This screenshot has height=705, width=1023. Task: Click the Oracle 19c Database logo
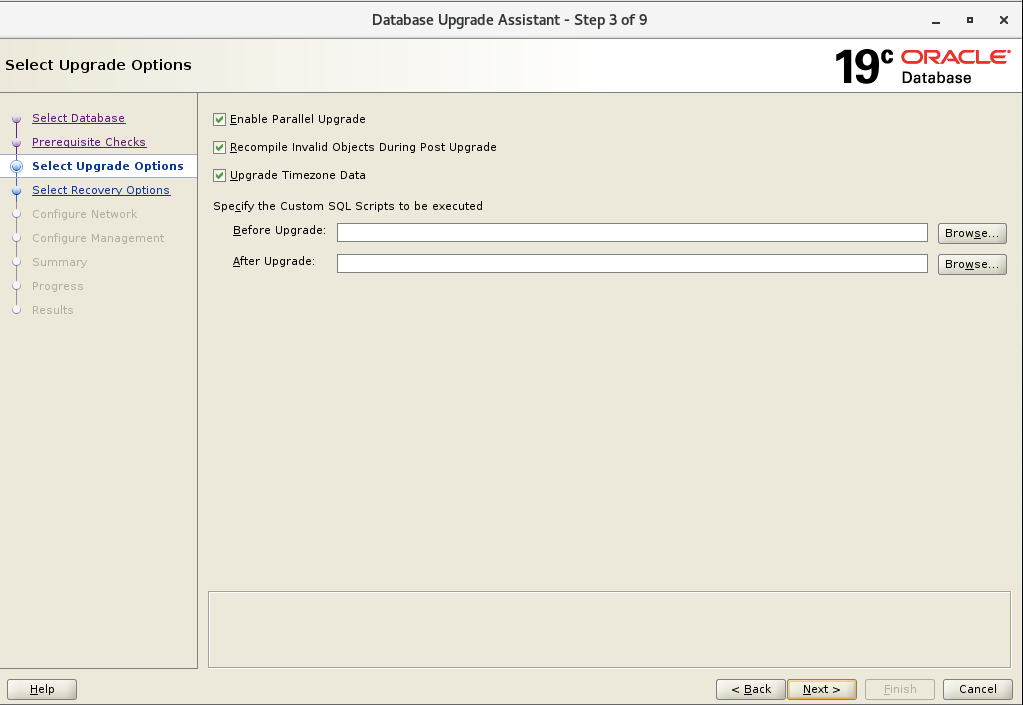(x=923, y=67)
